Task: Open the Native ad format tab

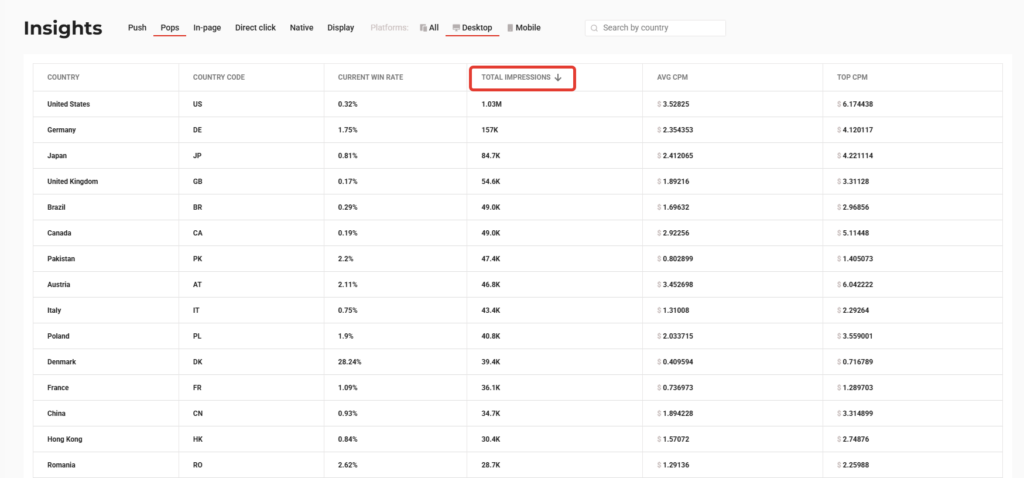Action: point(301,28)
